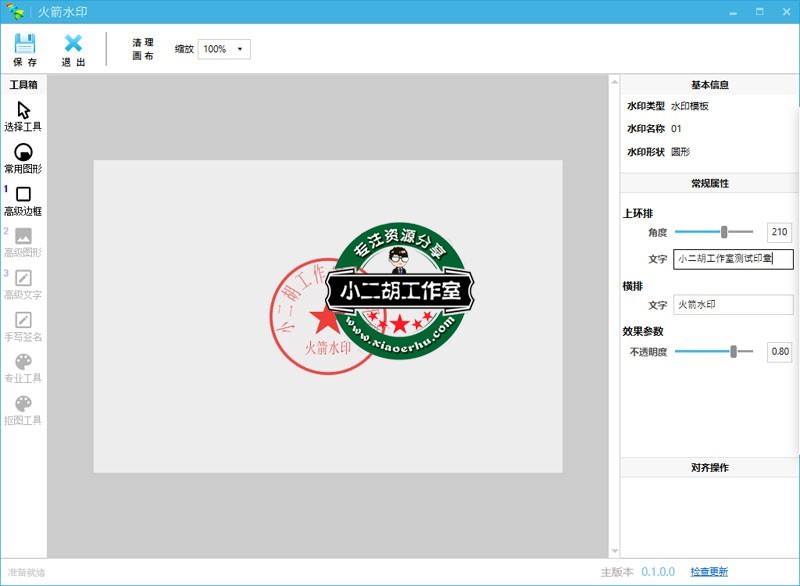Select the 小二胡工作室测试印章 text field
Screen dimensions: 800x586
tap(733, 260)
